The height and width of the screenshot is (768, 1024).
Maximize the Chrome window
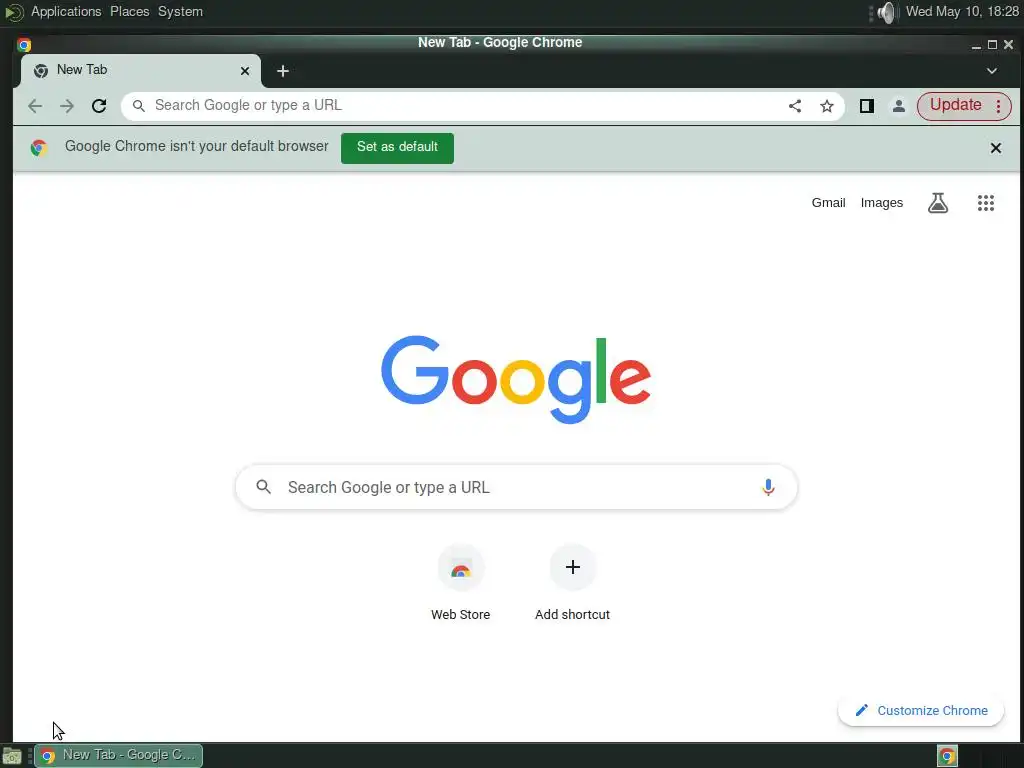[992, 44]
